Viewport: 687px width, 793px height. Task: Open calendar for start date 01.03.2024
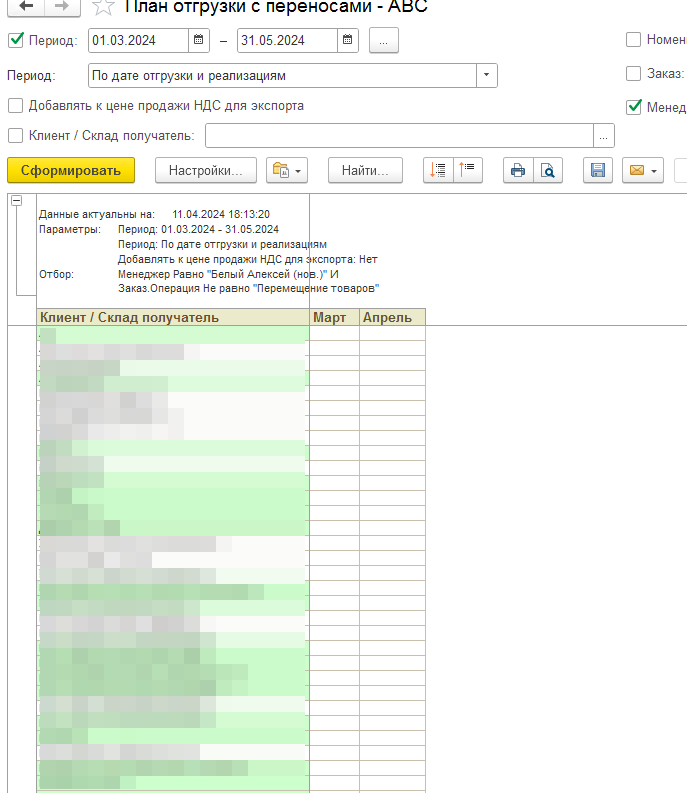199,41
